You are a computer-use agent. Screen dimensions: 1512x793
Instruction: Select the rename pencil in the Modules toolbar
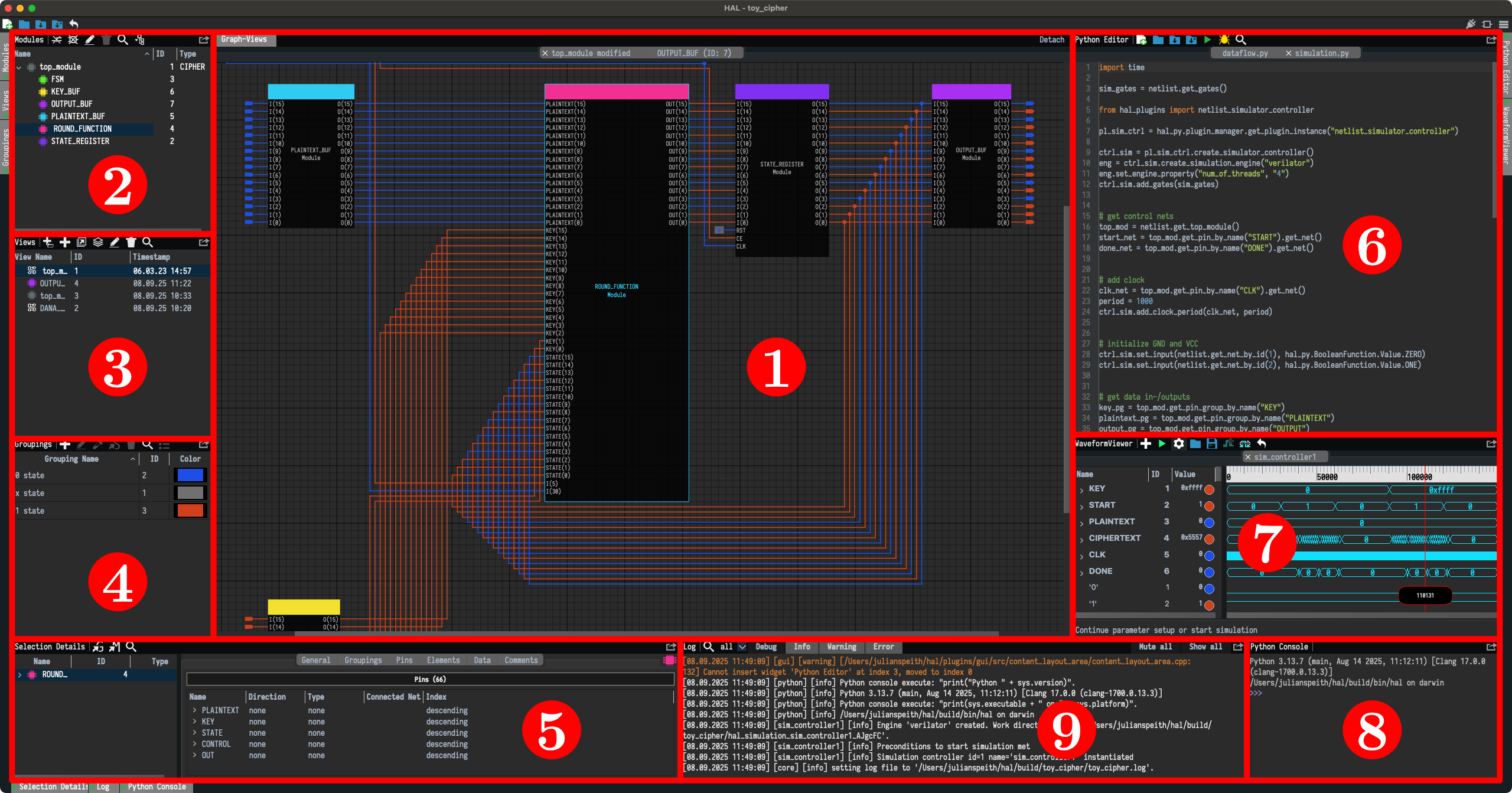pyautogui.click(x=90, y=40)
